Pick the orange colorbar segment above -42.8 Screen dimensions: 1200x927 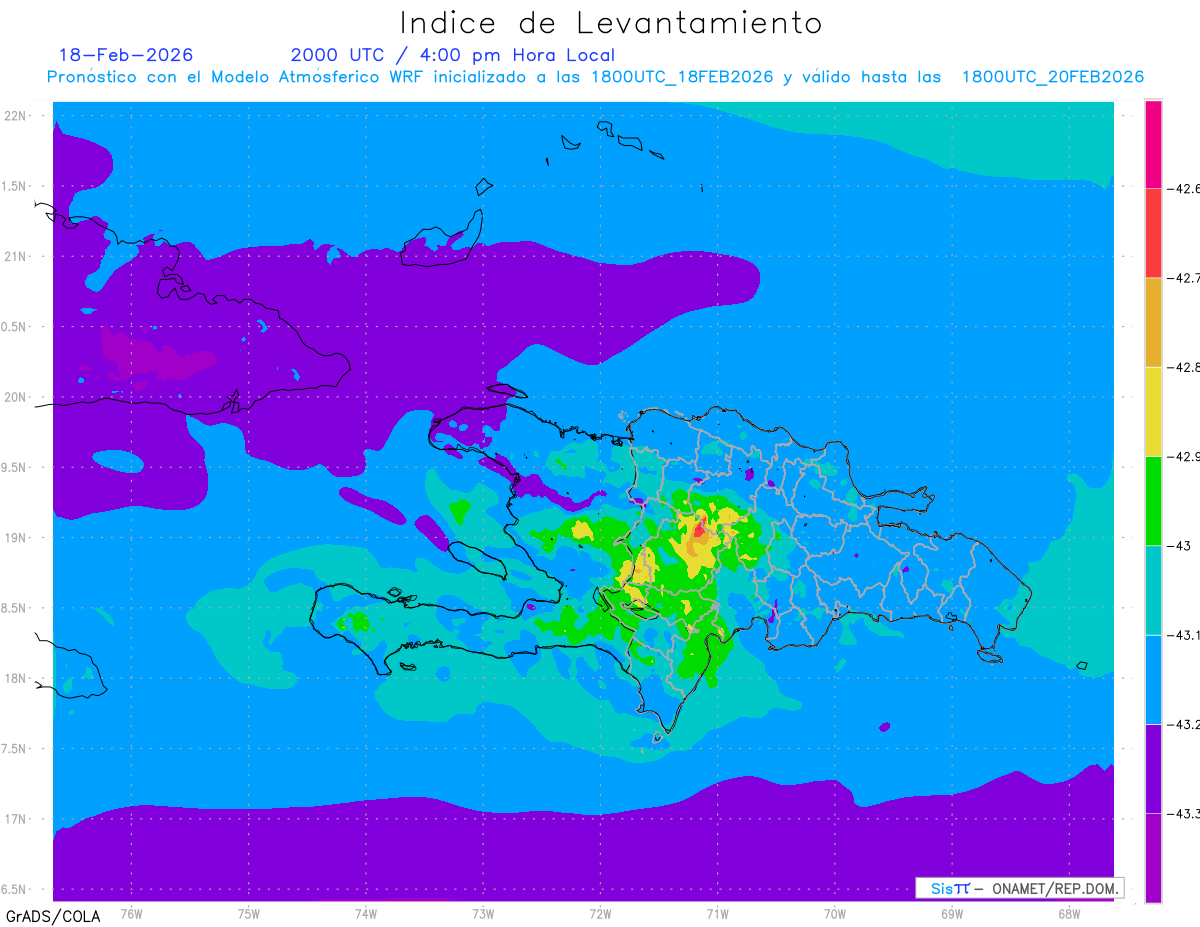pos(1153,322)
